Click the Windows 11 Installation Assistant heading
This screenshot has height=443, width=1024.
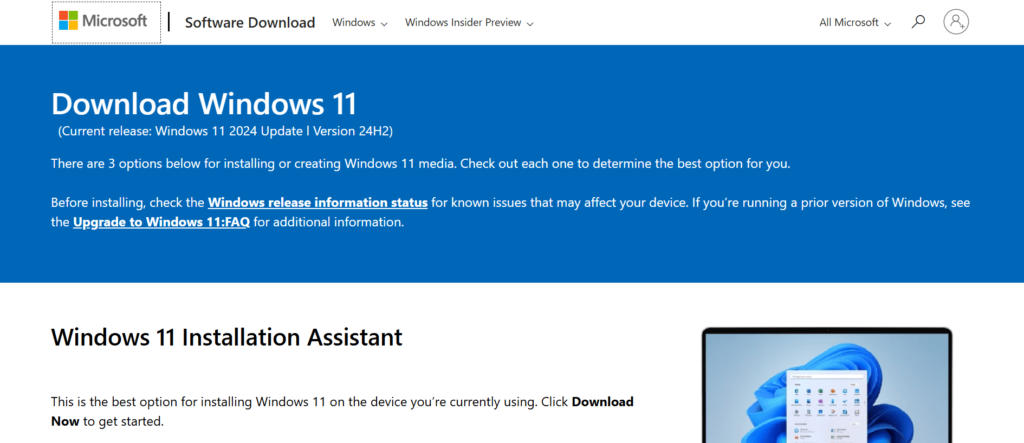click(227, 337)
